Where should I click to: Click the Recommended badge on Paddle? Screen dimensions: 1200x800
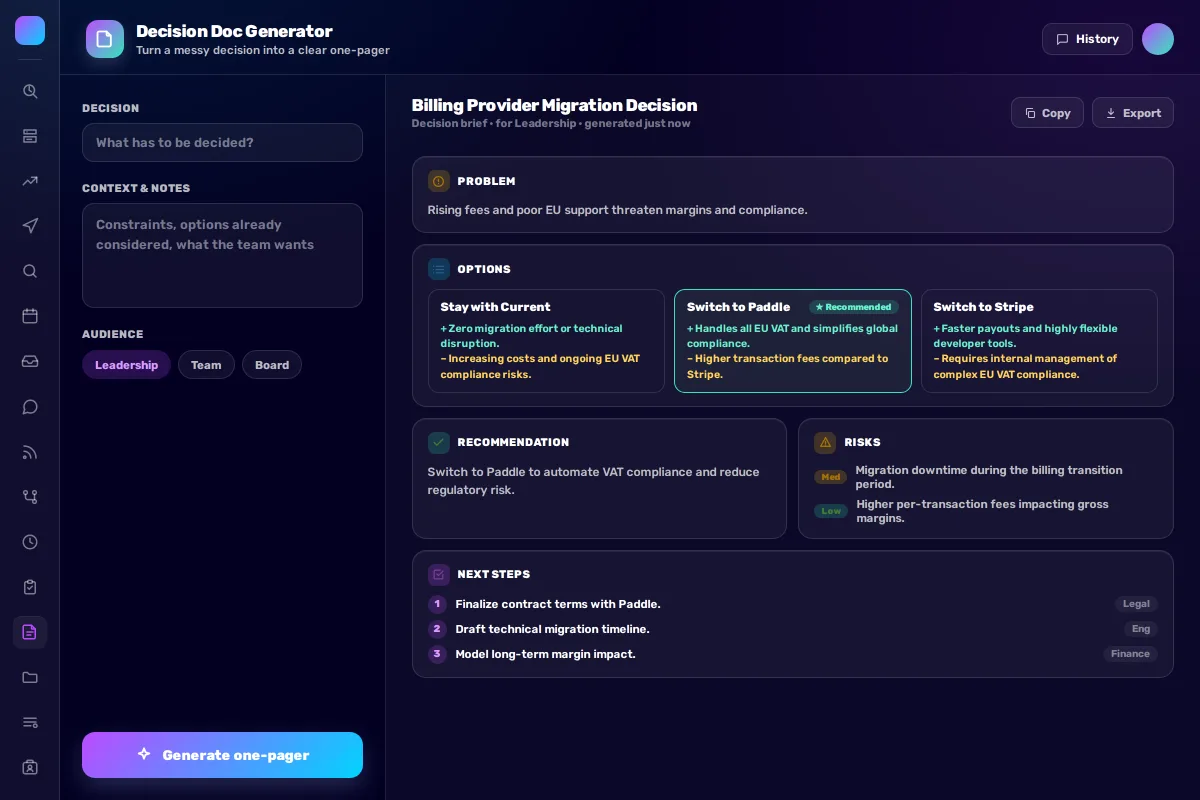[853, 307]
